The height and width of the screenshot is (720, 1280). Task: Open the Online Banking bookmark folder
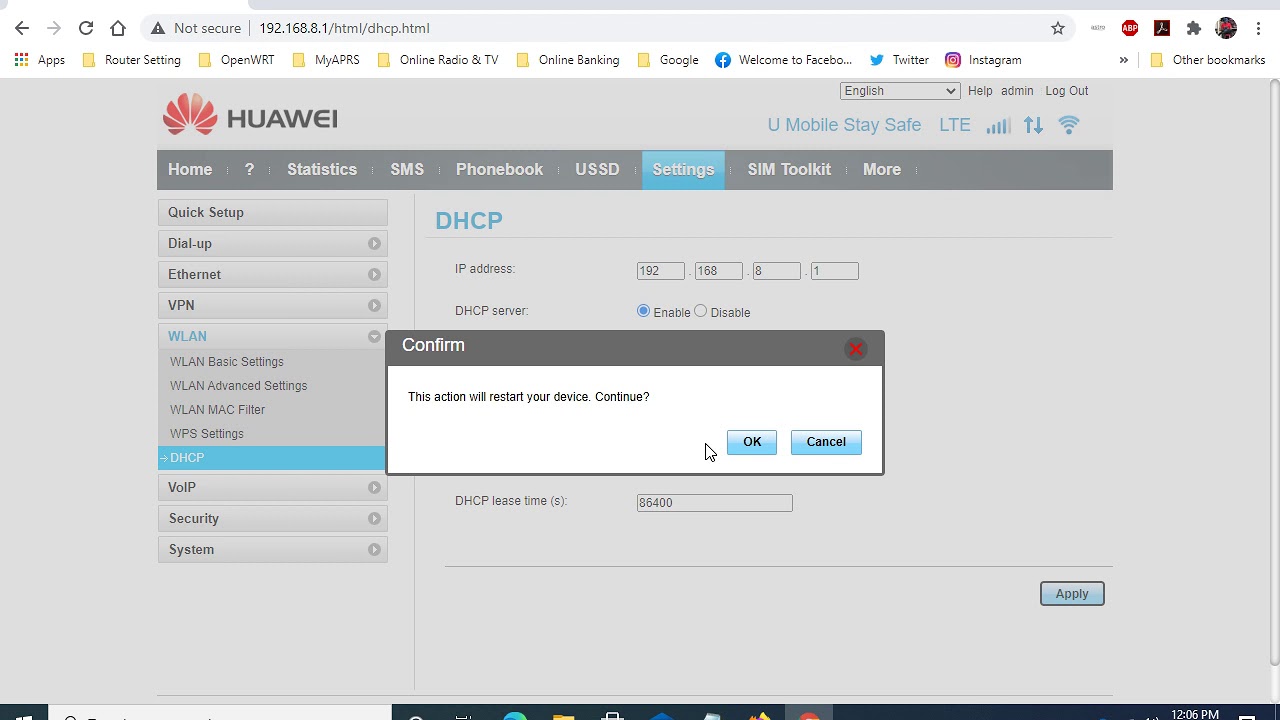pyautogui.click(x=568, y=60)
